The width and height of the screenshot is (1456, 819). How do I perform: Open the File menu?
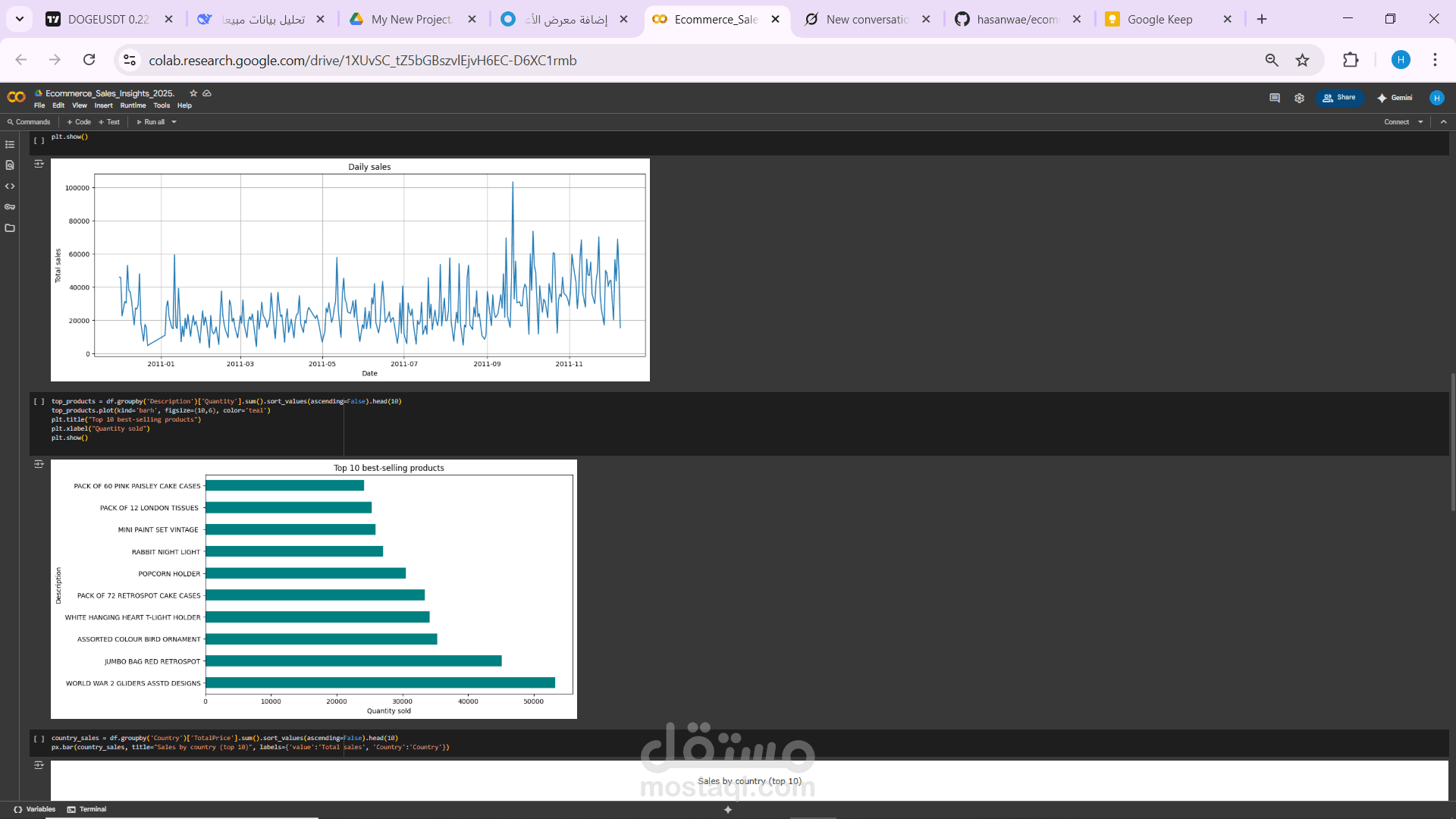point(39,106)
